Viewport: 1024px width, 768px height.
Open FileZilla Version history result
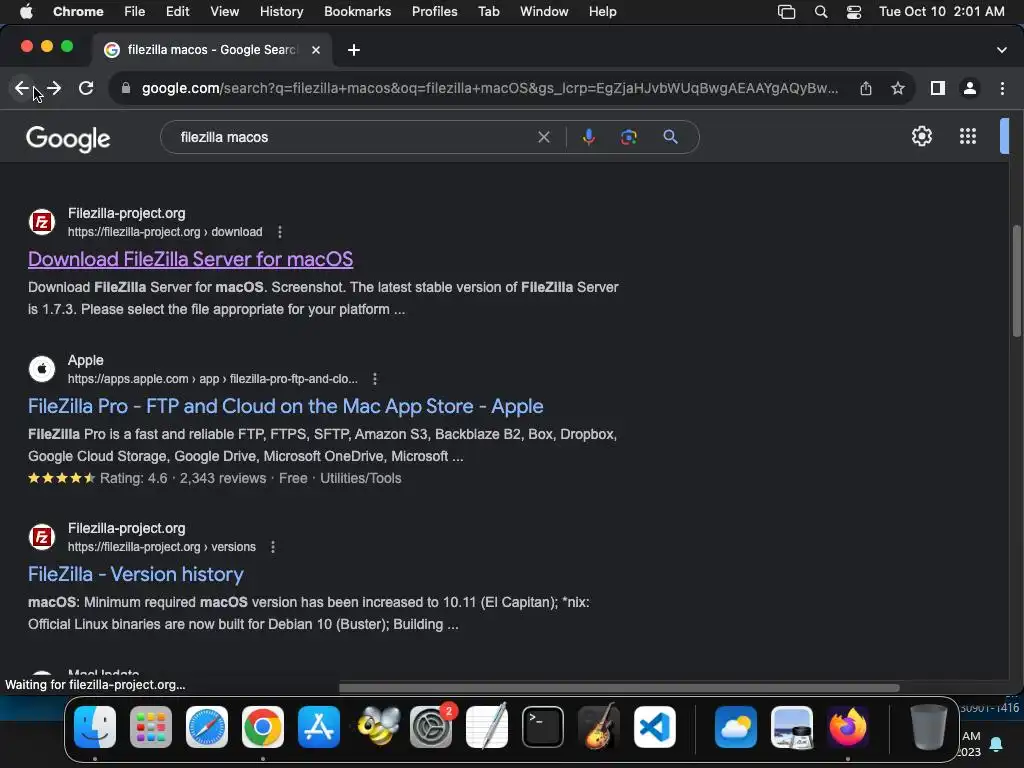coord(136,574)
